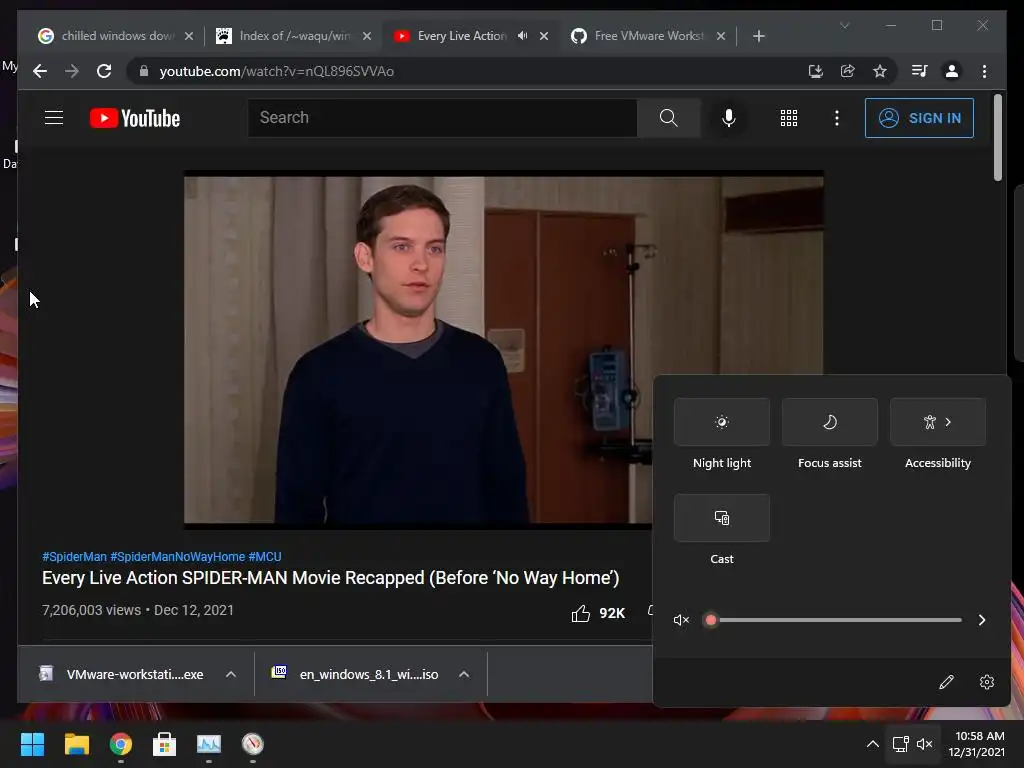Click the round gauge app icon in taskbar
This screenshot has height=768, width=1024.
pos(253,744)
